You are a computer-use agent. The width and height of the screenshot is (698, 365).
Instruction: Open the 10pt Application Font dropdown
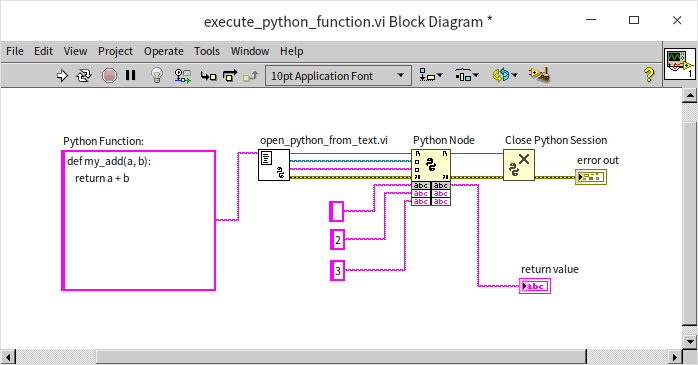point(338,76)
